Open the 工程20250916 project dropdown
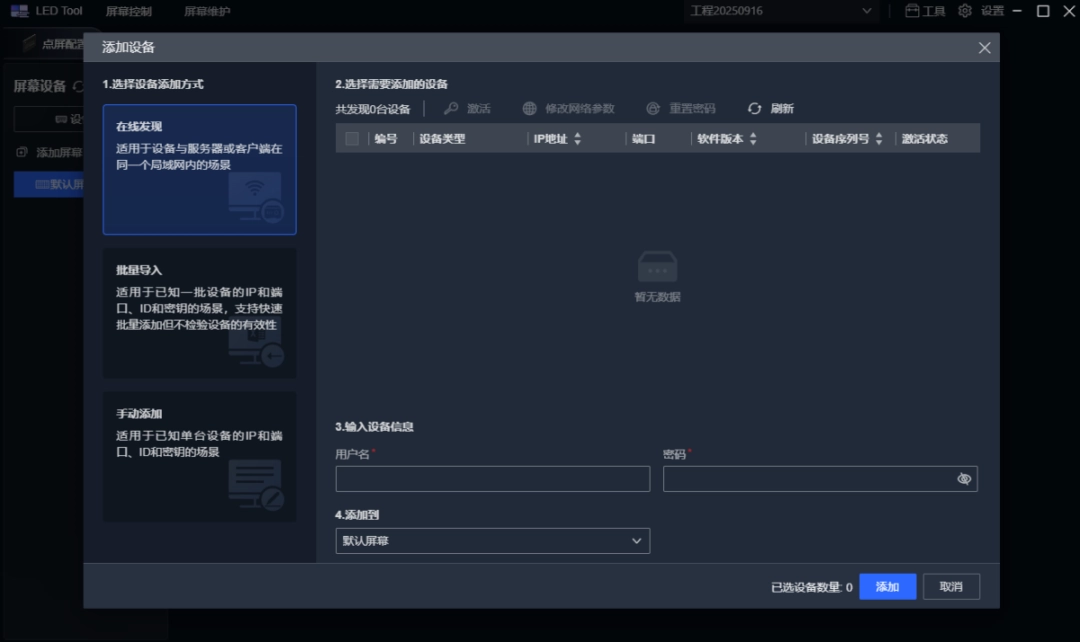The height and width of the screenshot is (642, 1080). tap(780, 10)
